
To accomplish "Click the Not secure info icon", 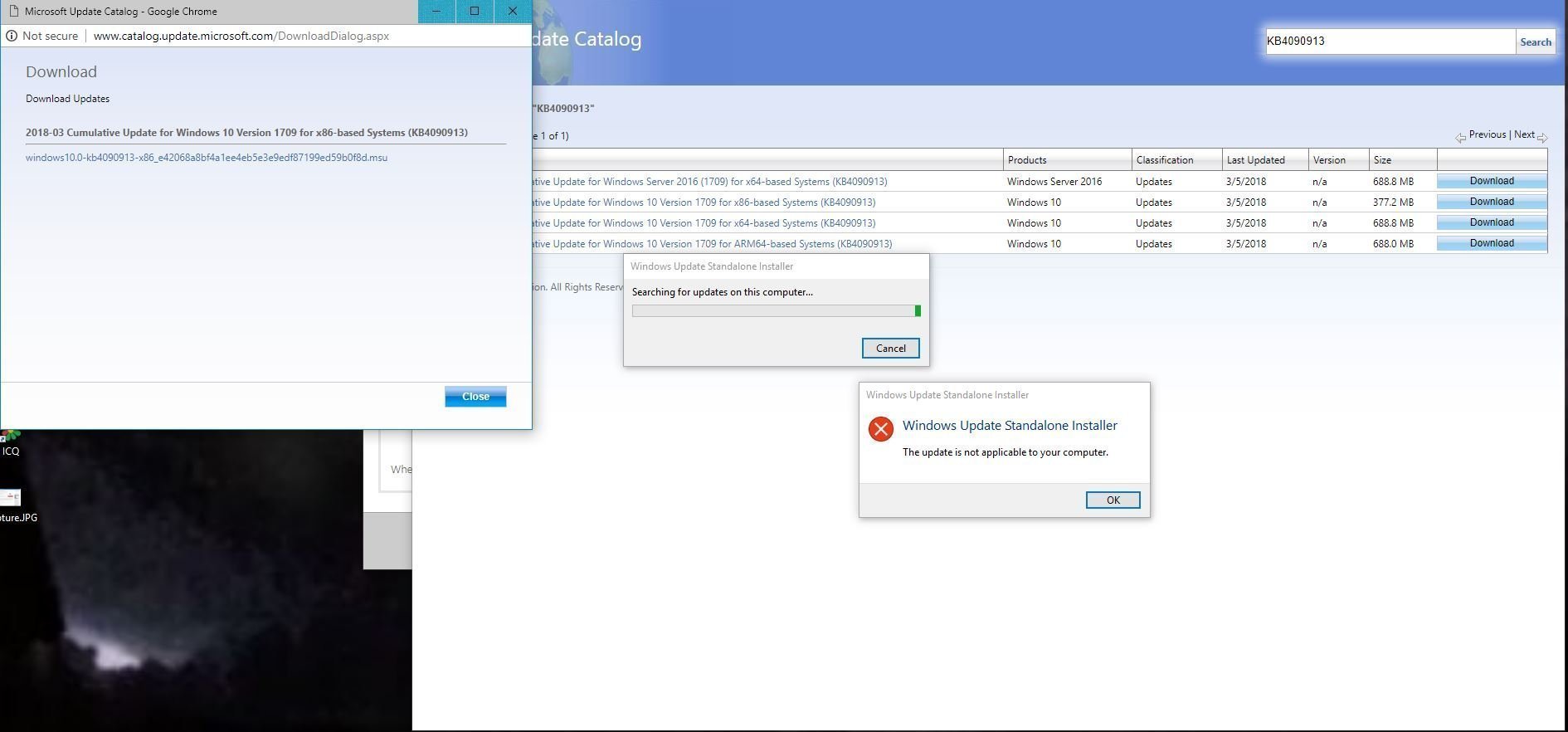I will point(12,36).
